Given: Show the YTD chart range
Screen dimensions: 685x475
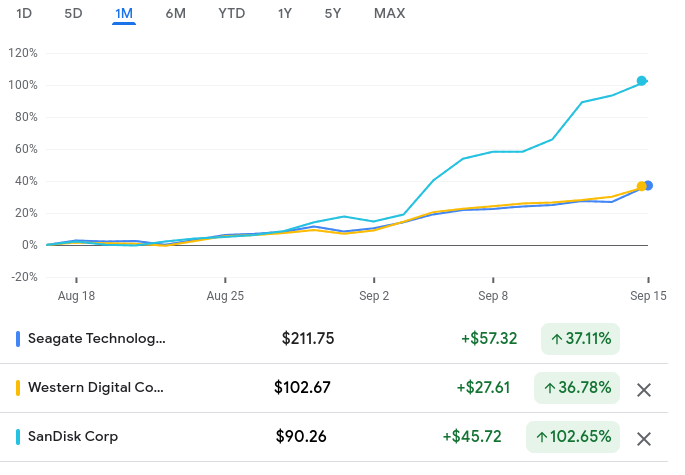Looking at the screenshot, I should [x=232, y=13].
